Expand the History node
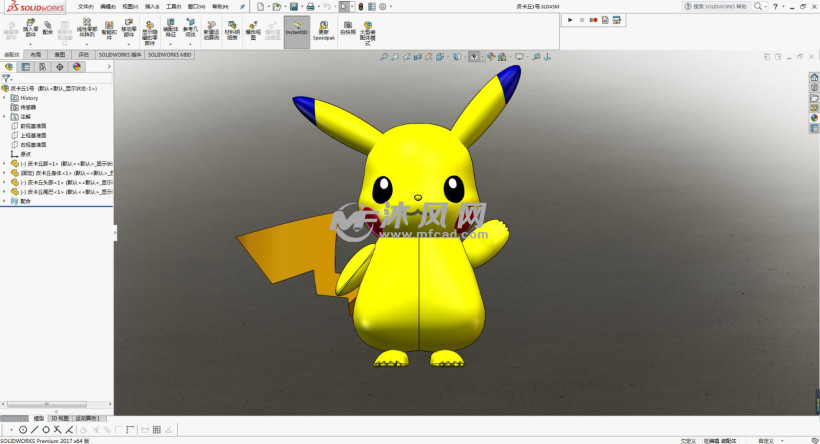This screenshot has width=820, height=444. coord(5,98)
